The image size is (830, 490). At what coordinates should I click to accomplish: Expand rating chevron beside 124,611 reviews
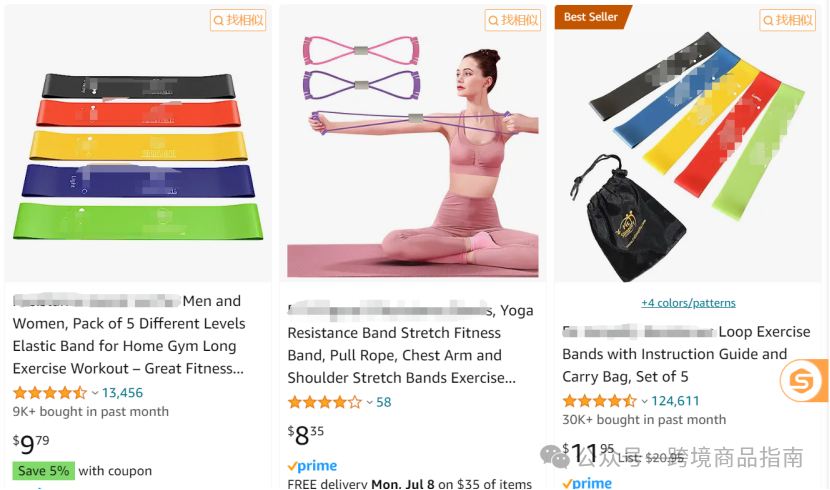[644, 401]
